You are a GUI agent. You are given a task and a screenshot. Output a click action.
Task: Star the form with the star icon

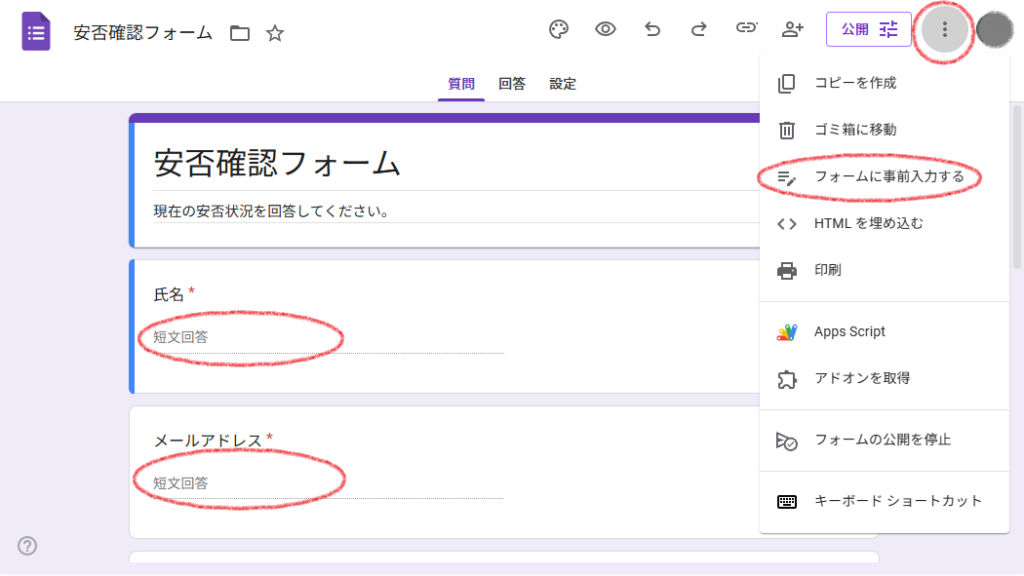coord(275,33)
